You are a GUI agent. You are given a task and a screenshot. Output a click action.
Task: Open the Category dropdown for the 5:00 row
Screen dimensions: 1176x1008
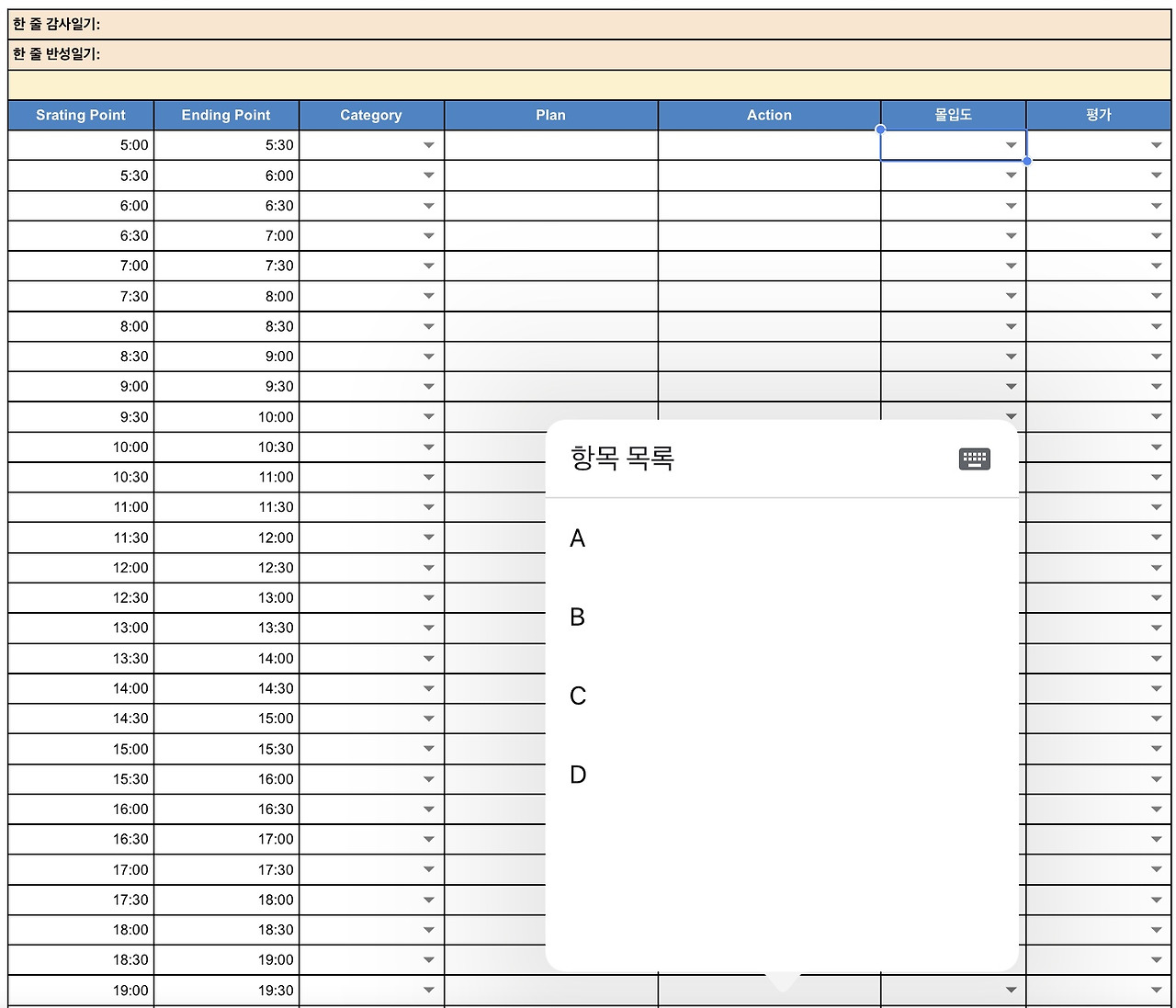(x=428, y=145)
